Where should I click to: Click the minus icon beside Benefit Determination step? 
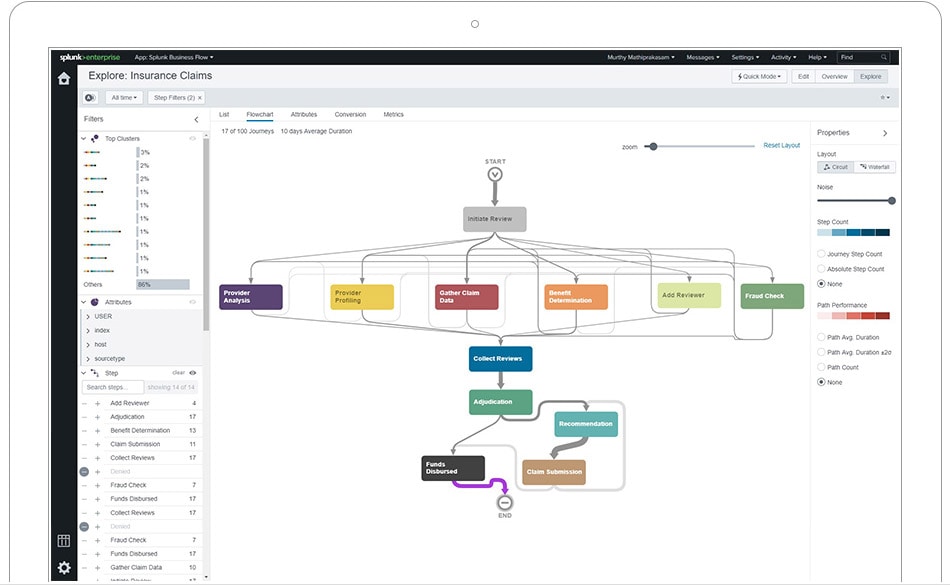(84, 431)
